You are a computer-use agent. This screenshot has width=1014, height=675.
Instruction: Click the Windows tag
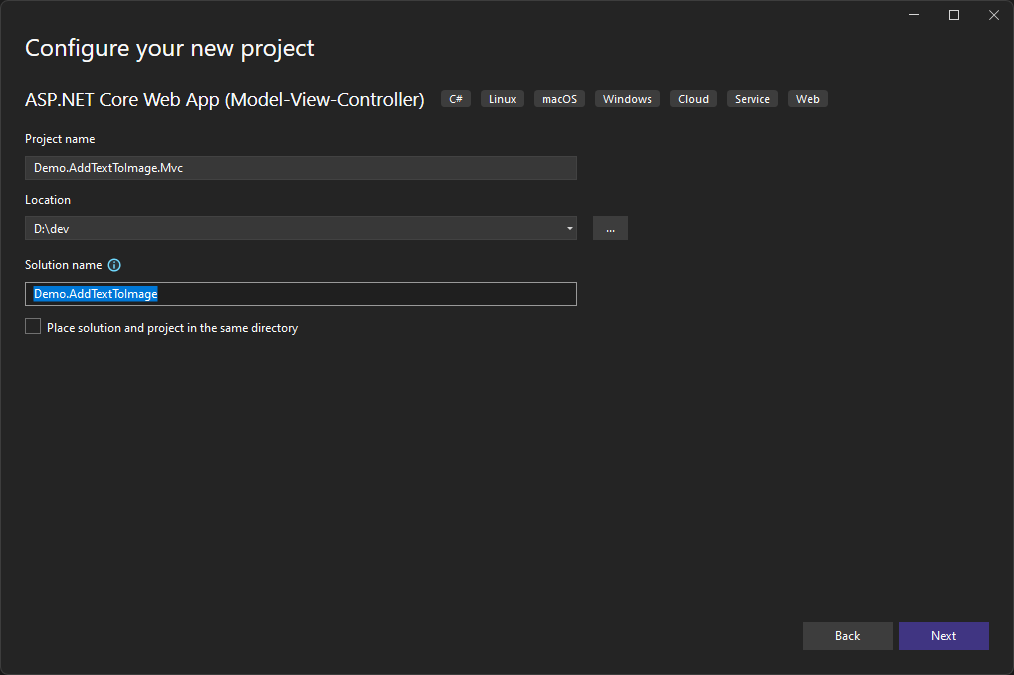(627, 99)
